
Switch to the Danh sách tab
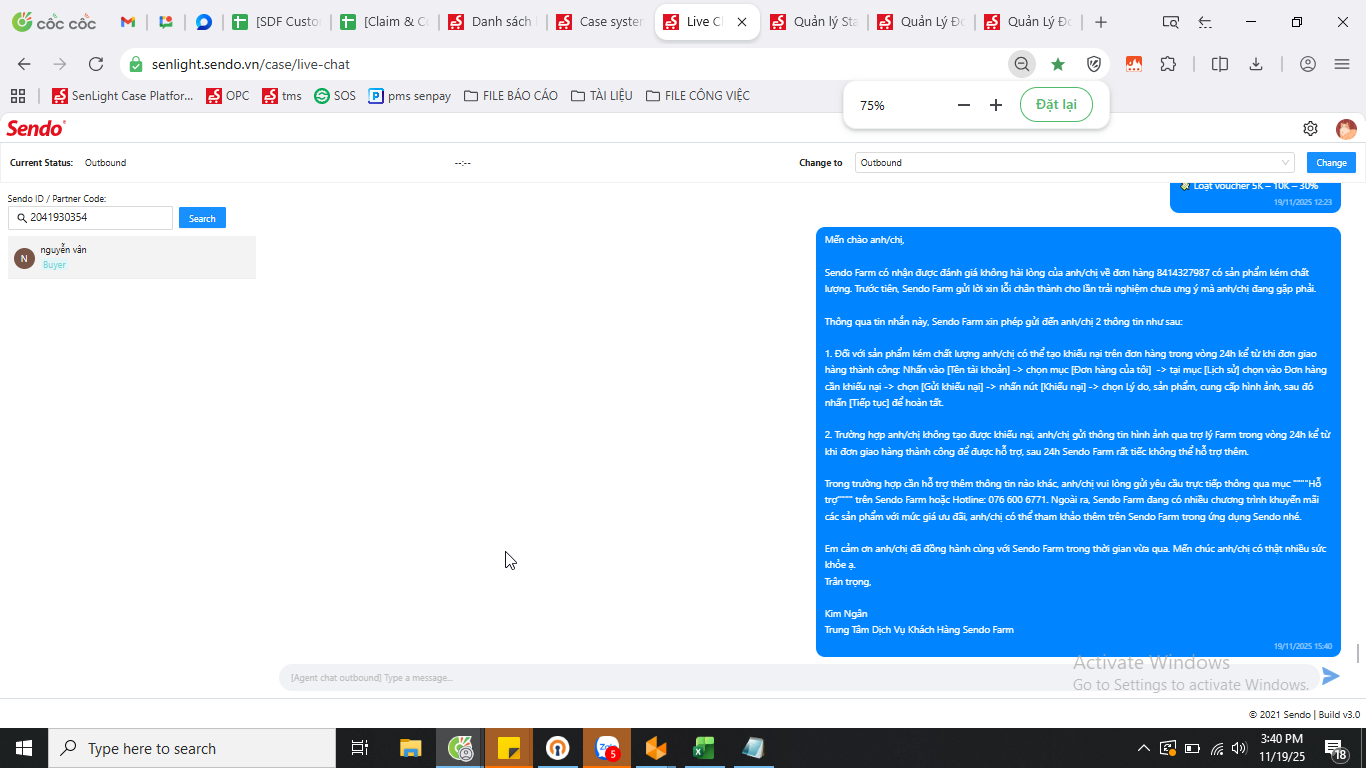[491, 22]
